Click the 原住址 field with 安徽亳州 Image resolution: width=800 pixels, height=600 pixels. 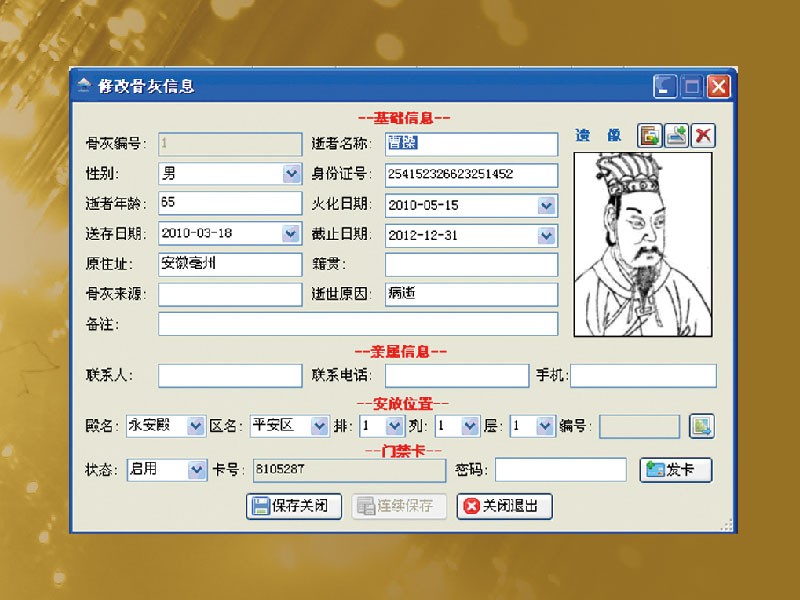click(230, 264)
